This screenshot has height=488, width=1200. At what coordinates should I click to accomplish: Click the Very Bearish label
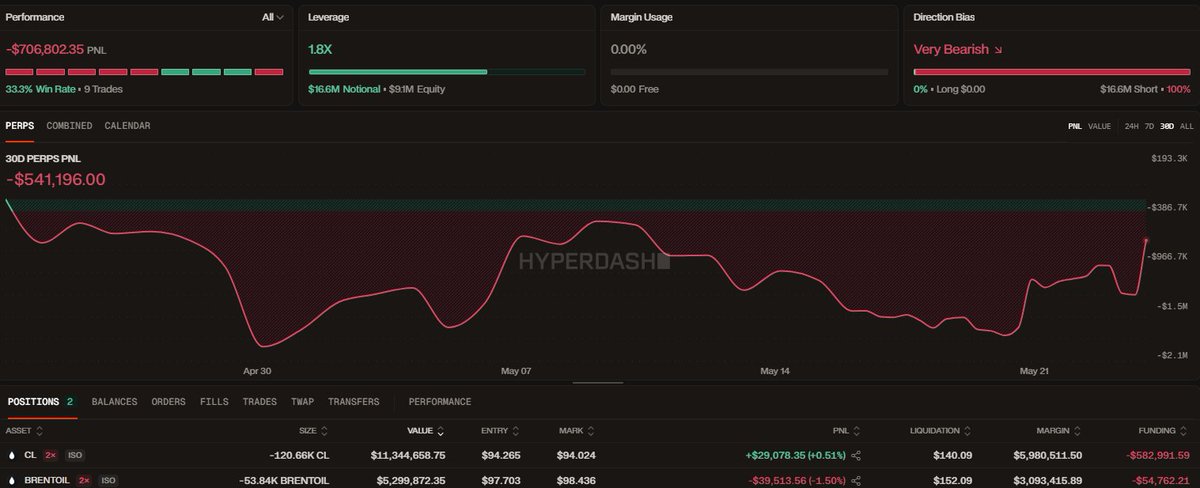coord(951,49)
